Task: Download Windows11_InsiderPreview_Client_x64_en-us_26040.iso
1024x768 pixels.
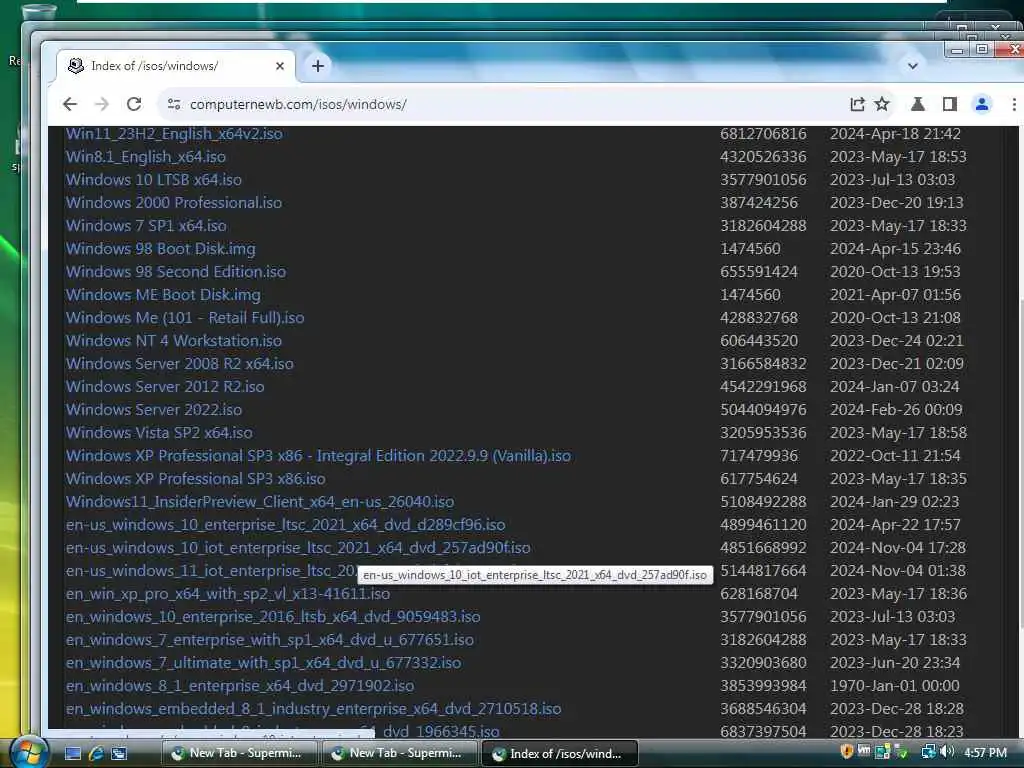Action: point(260,502)
